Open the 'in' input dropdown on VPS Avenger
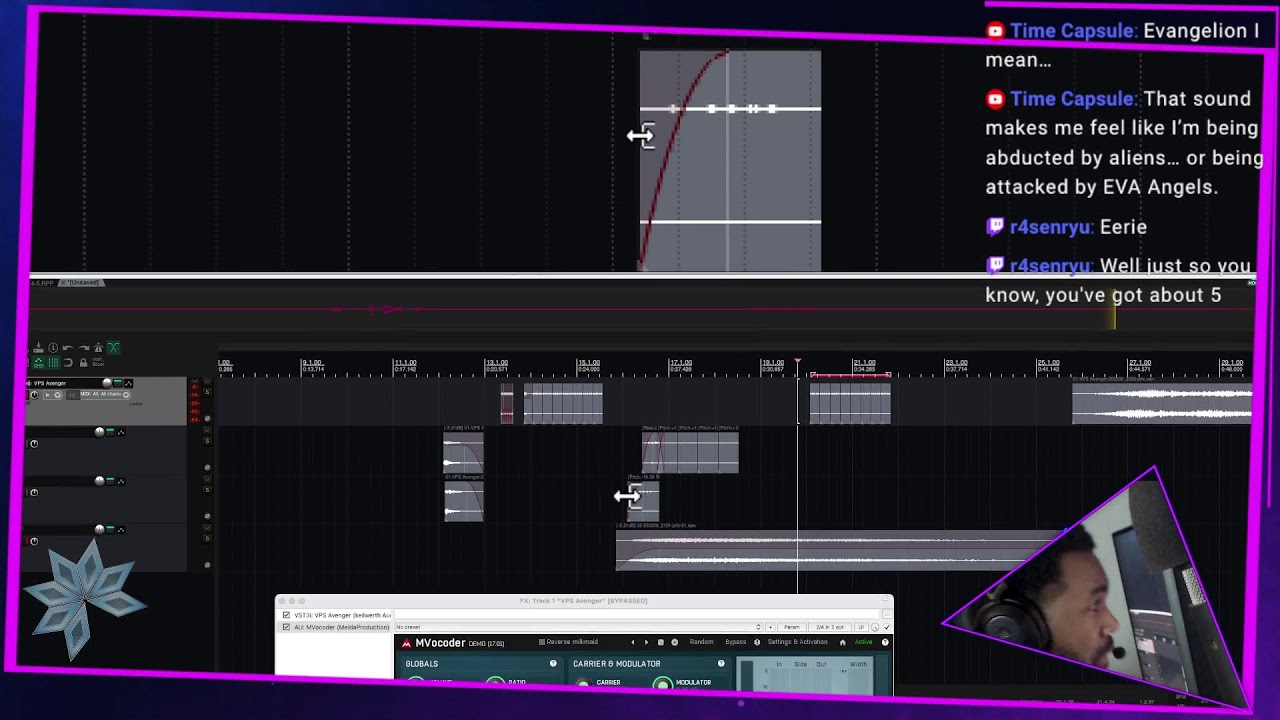 pyautogui.click(x=53, y=395)
